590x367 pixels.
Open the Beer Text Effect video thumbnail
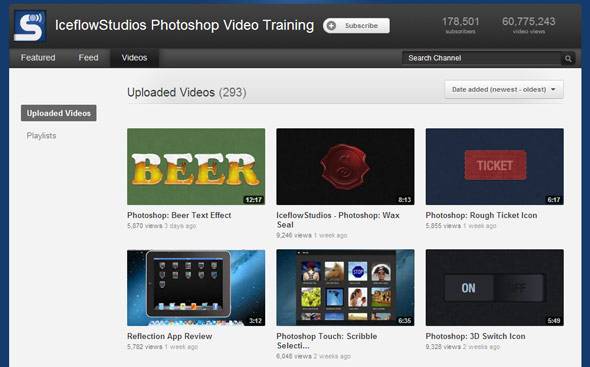(x=196, y=166)
